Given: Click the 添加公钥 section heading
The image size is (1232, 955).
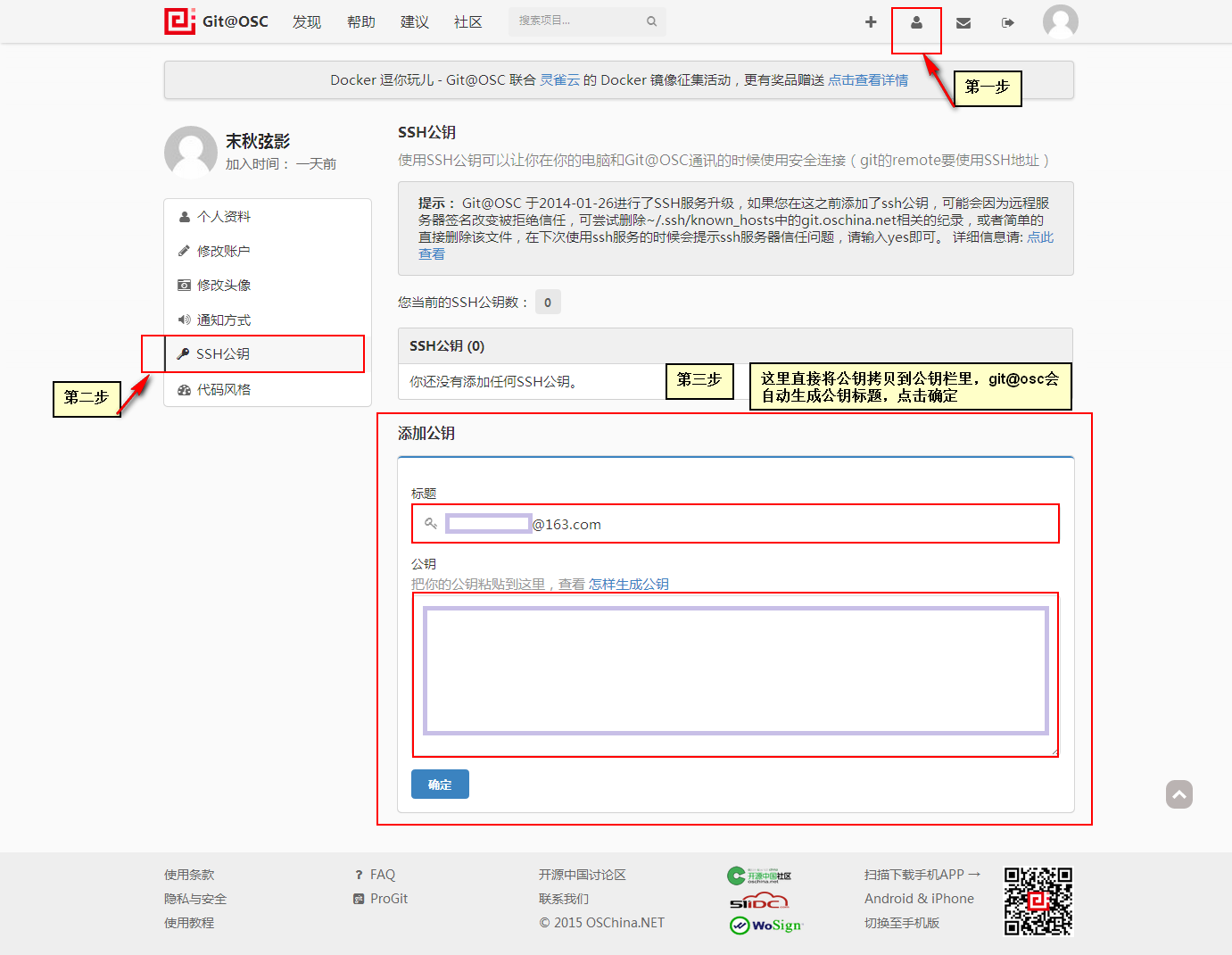Looking at the screenshot, I should (426, 434).
